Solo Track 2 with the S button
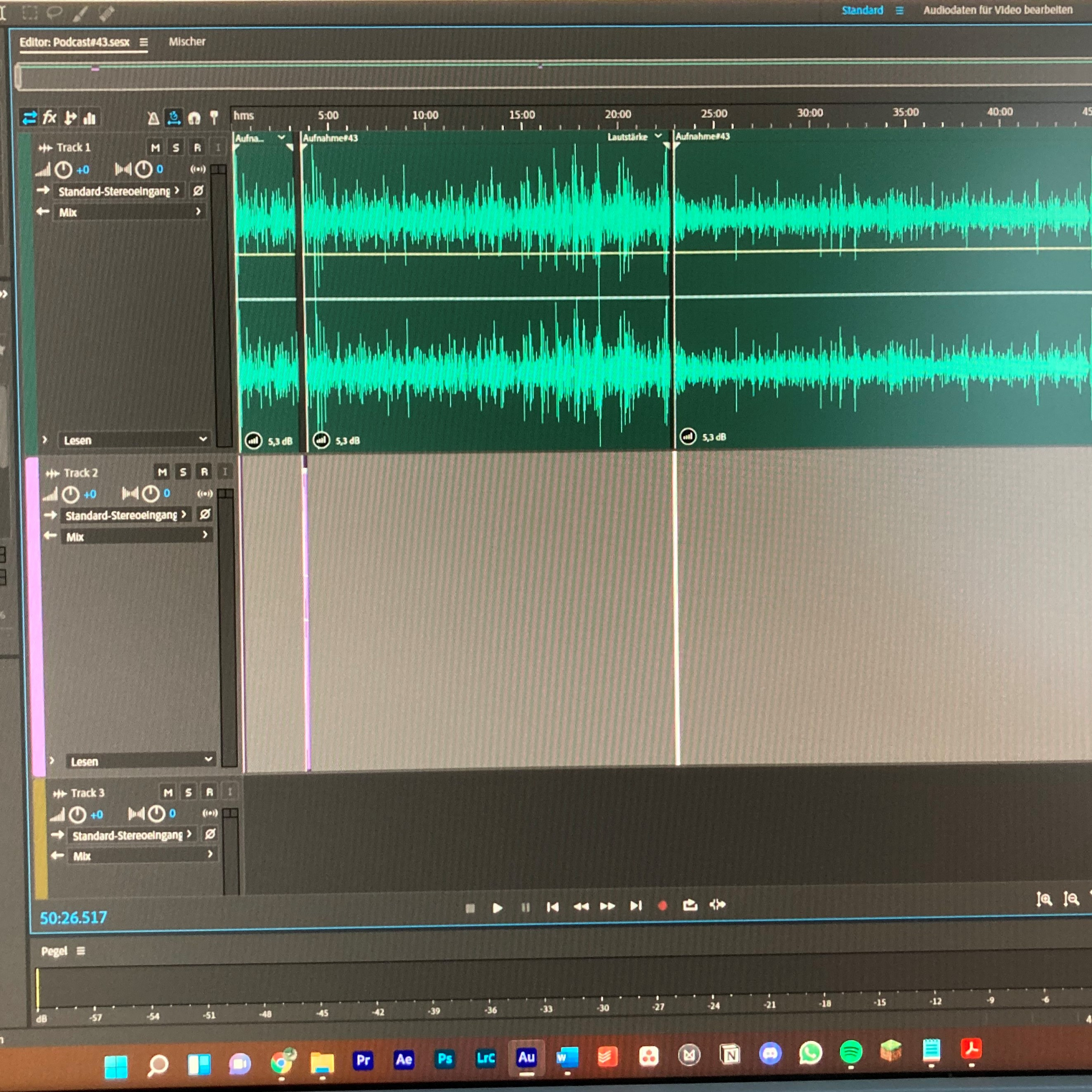The image size is (1092, 1092). click(x=183, y=472)
